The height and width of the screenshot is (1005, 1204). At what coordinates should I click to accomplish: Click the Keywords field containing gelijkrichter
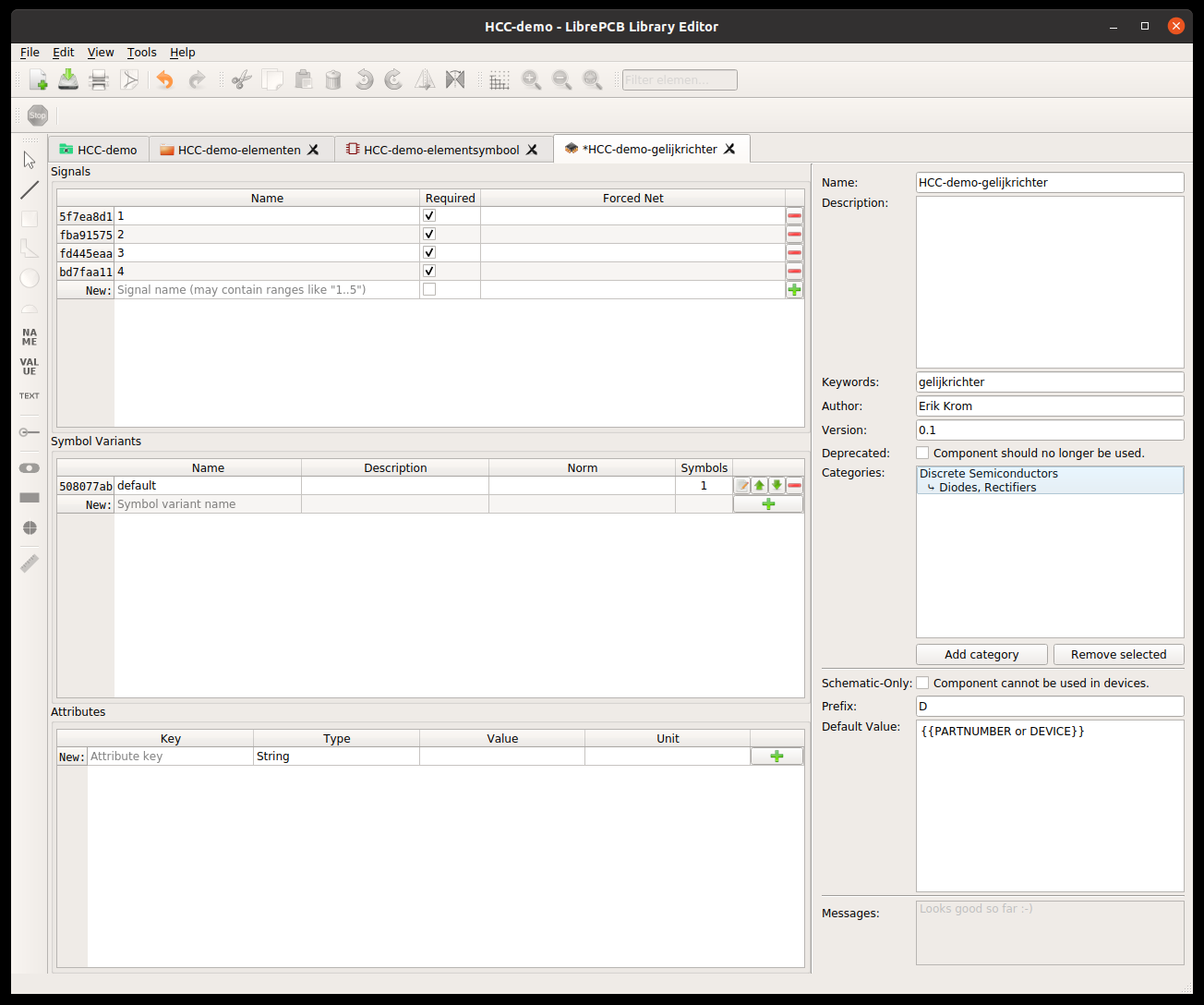pyautogui.click(x=1050, y=382)
